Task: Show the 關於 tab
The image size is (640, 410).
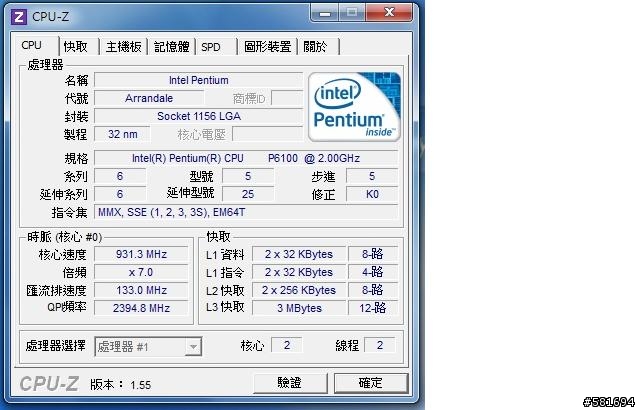Action: 316,47
